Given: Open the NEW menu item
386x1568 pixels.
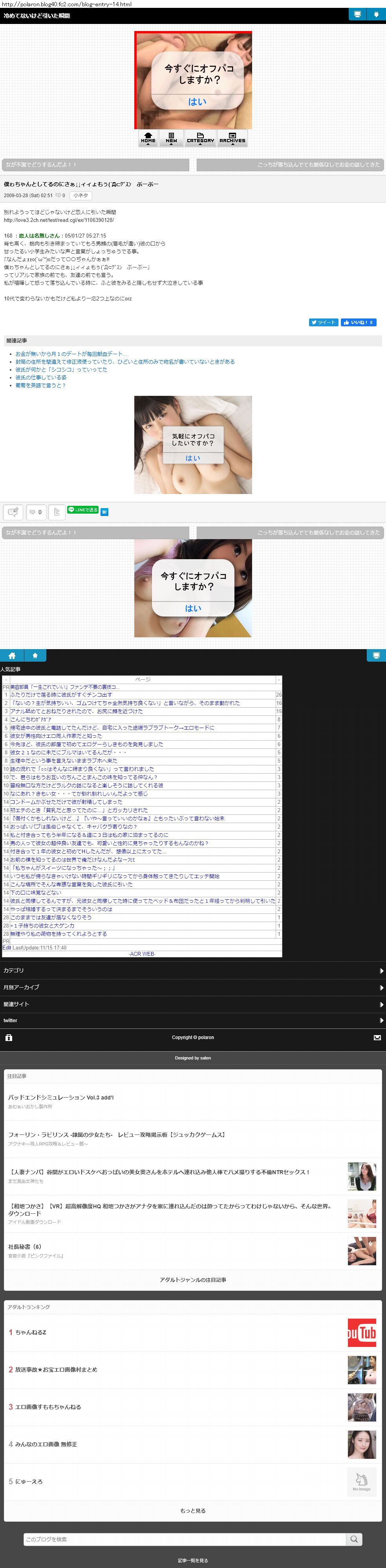Looking at the screenshot, I should [x=171, y=137].
